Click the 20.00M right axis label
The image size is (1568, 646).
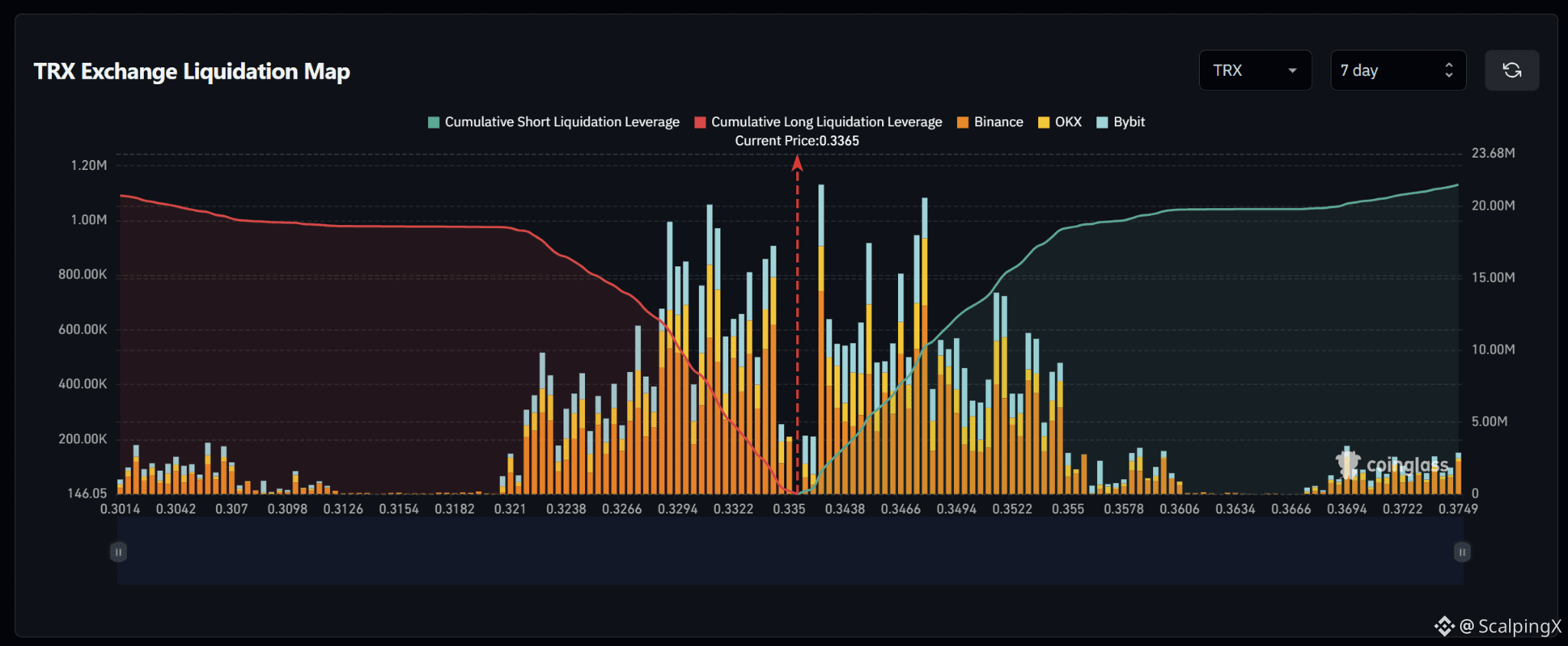(1493, 206)
